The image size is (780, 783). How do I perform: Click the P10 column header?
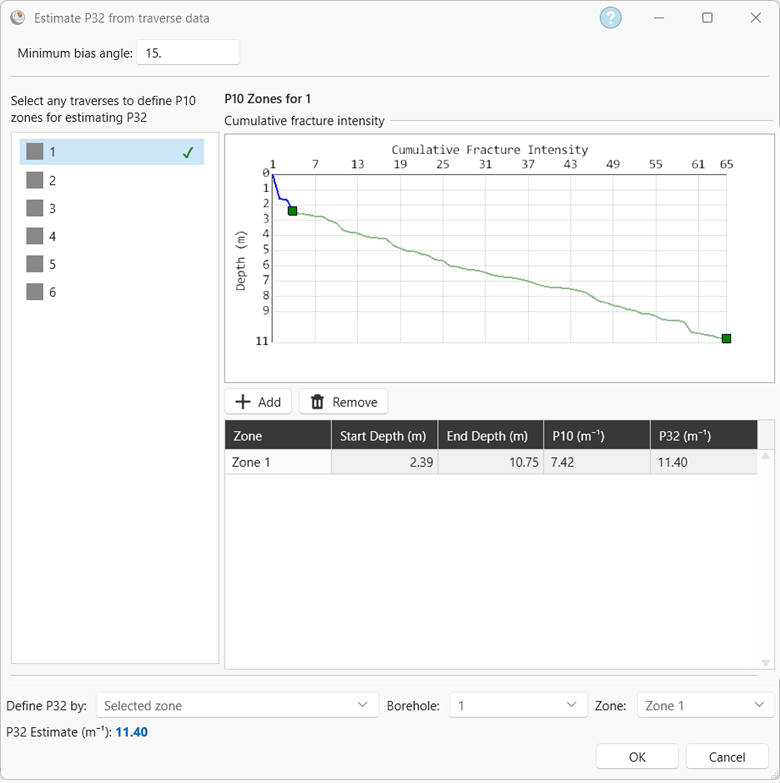click(x=597, y=435)
